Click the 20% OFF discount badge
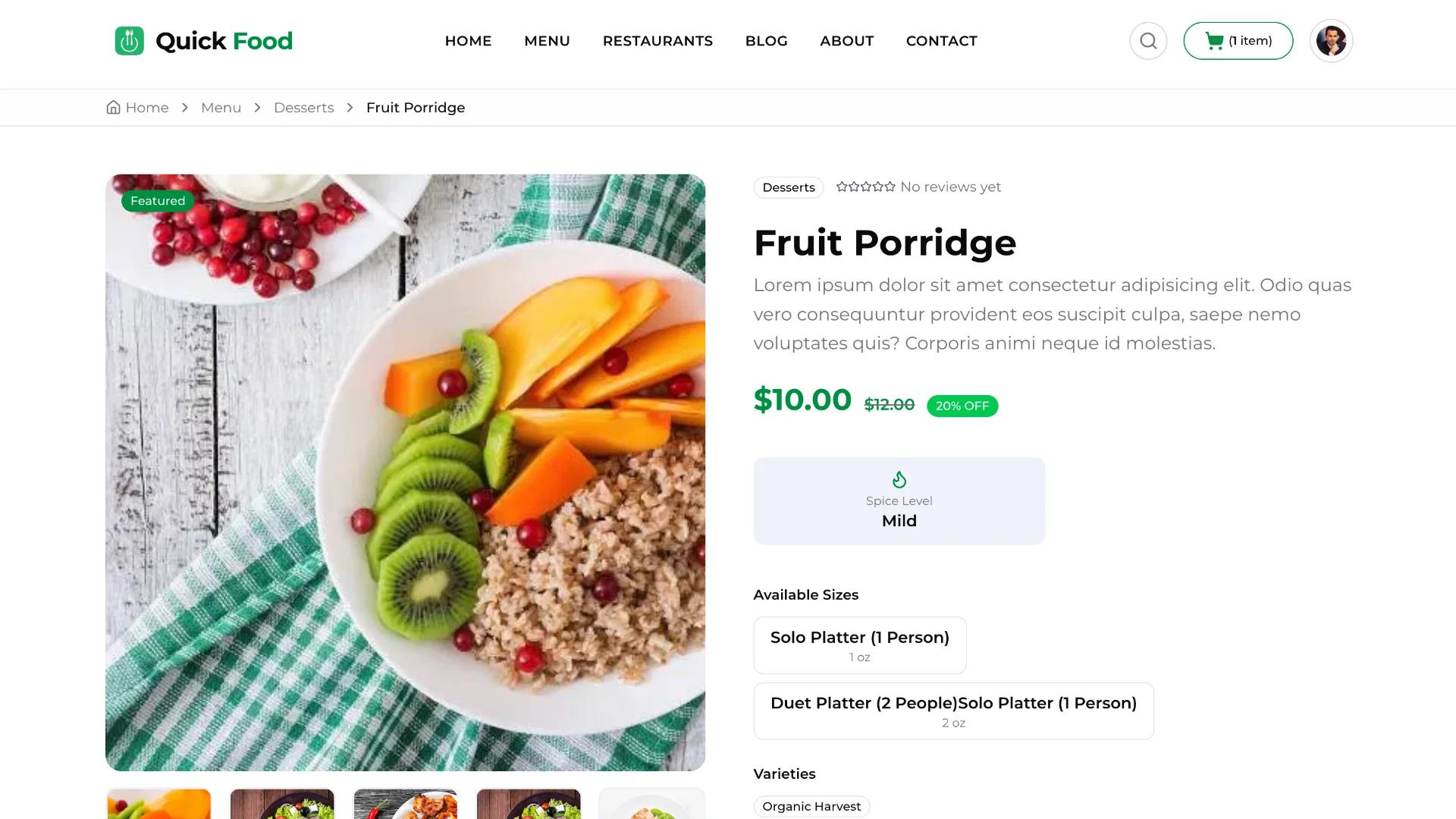This screenshot has height=819, width=1456. [x=962, y=406]
